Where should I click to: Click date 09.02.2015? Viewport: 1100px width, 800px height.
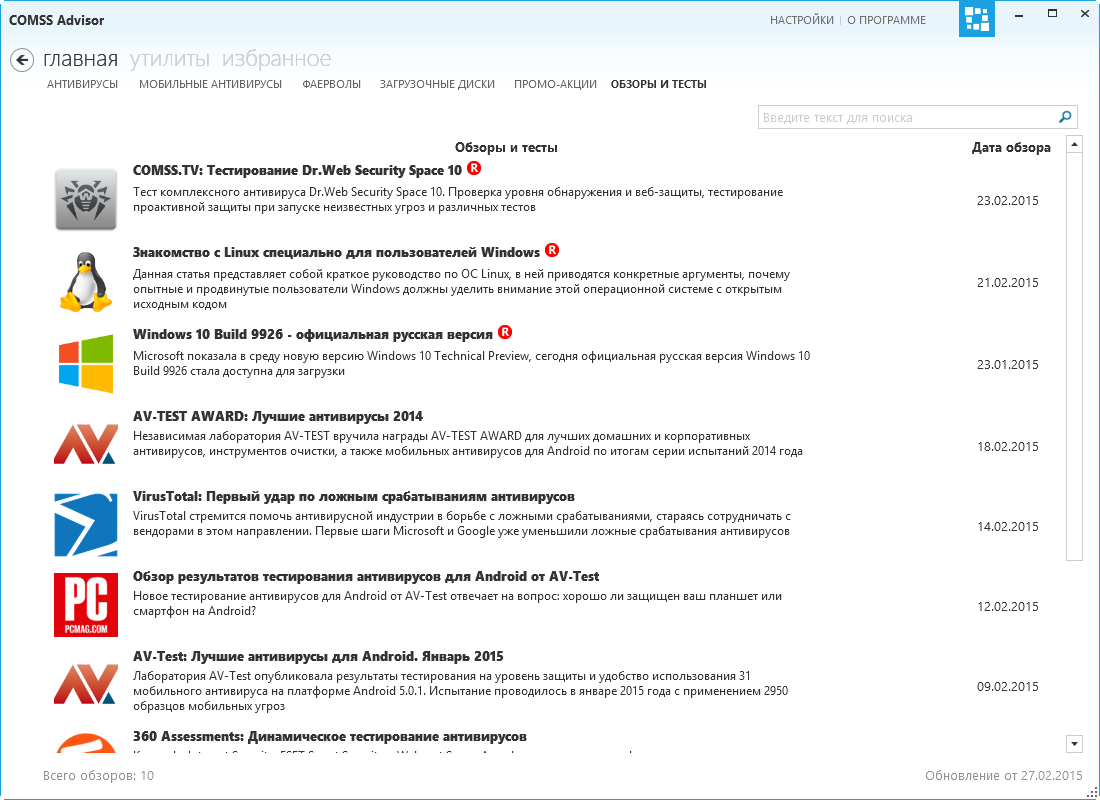[x=1007, y=687]
